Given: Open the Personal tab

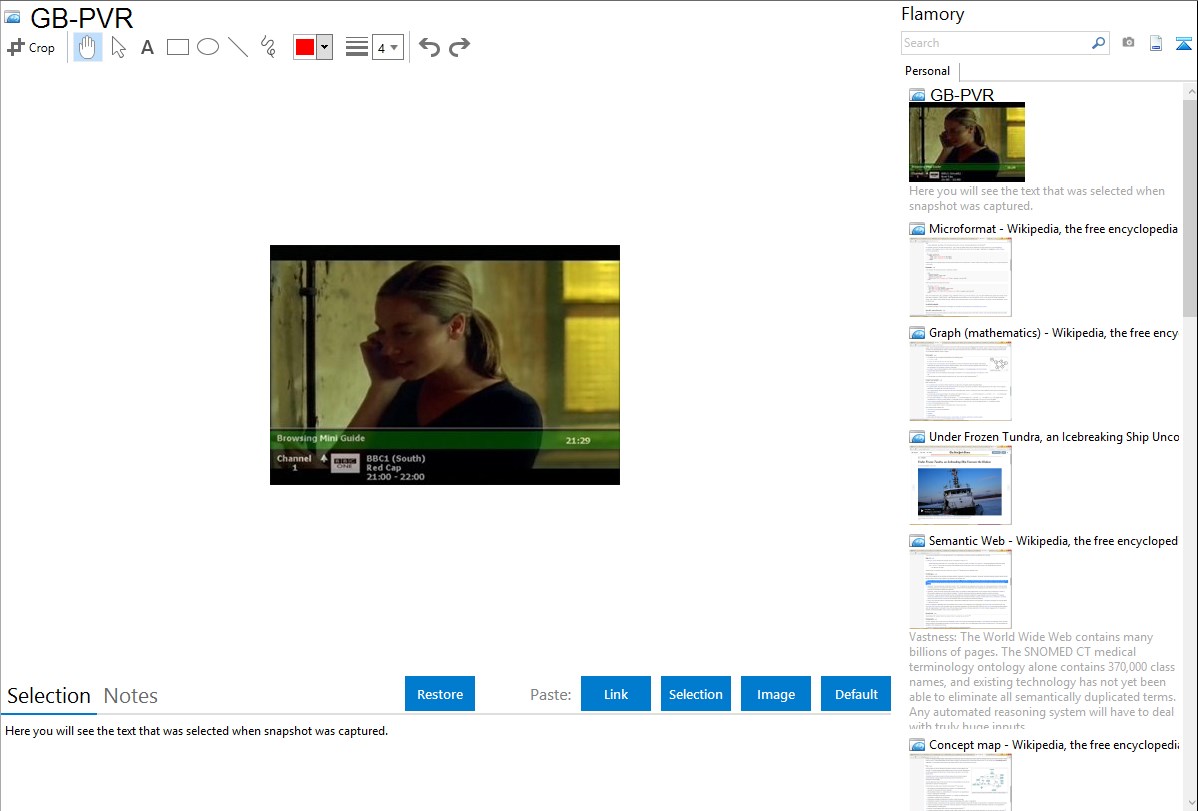Looking at the screenshot, I should tap(927, 71).
